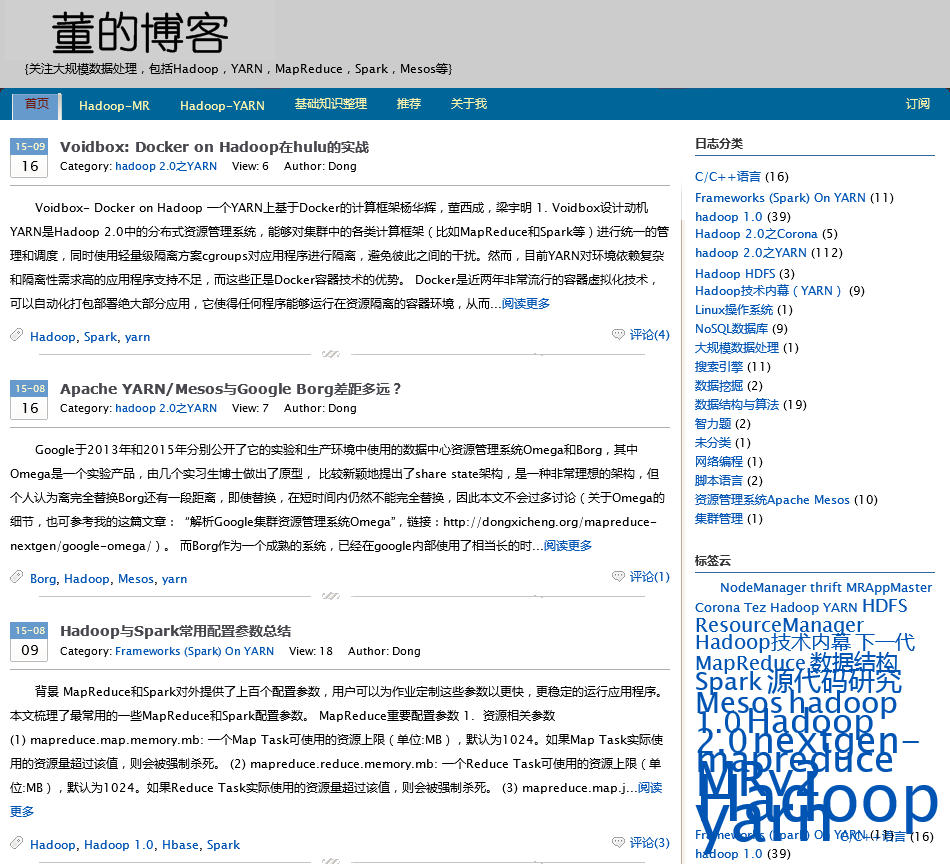The width and height of the screenshot is (950, 864).
Task: Click Frameworks (Spark) On YARN category of third post
Action: (x=194, y=651)
